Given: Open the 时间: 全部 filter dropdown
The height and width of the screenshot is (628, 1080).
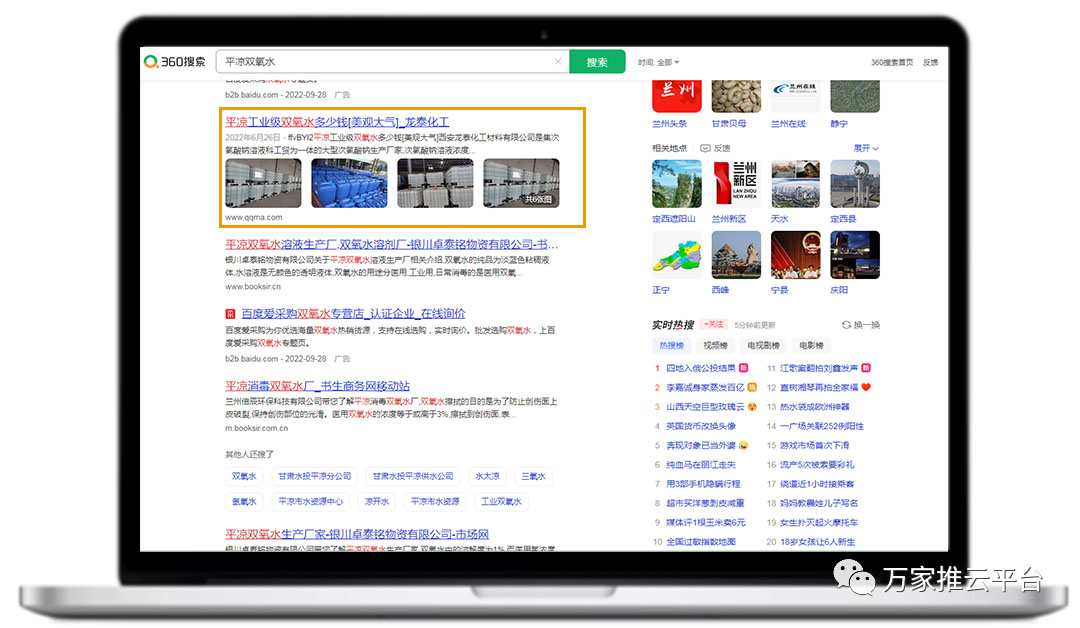Looking at the screenshot, I should click(x=659, y=62).
